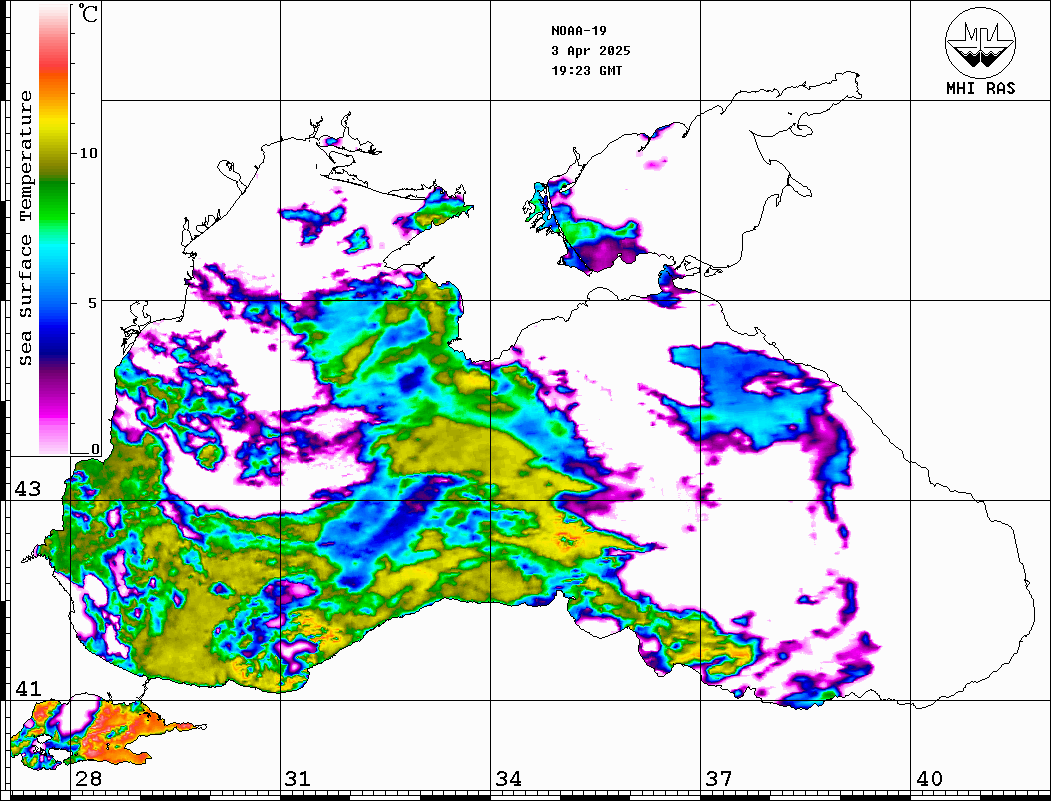Viewport: 1051px width, 801px height.
Task: Click the date '3 Apr 2025'
Action: tap(591, 51)
